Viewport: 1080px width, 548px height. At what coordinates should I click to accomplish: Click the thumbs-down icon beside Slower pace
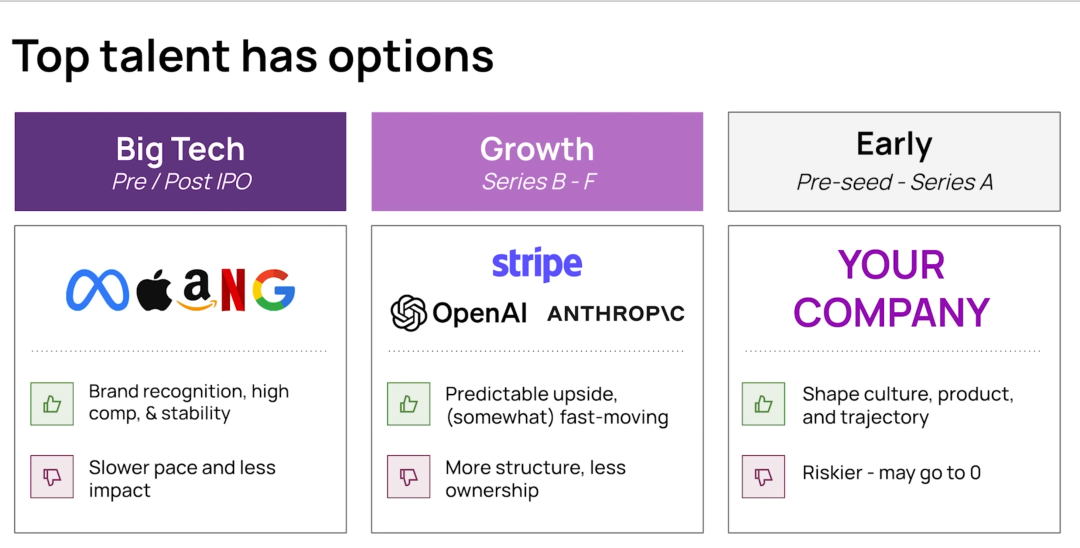click(52, 477)
